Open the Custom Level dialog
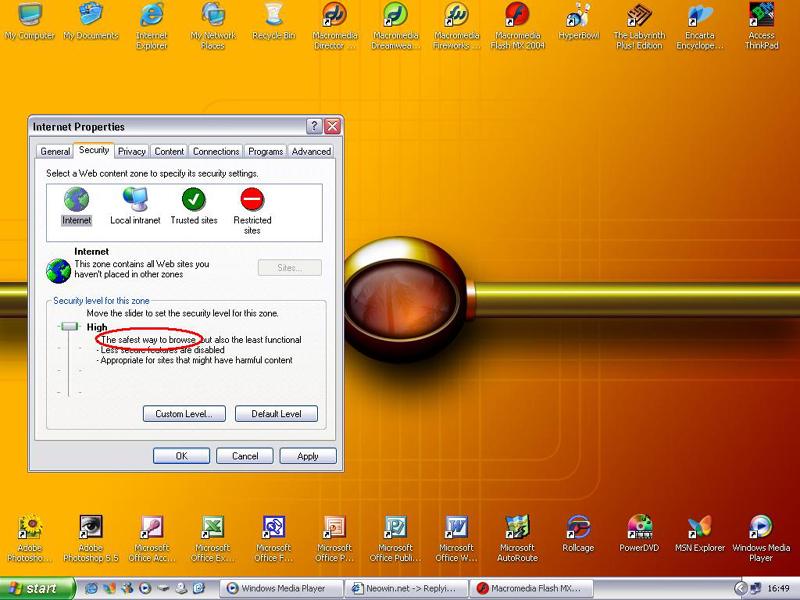The image size is (800, 600). [183, 413]
